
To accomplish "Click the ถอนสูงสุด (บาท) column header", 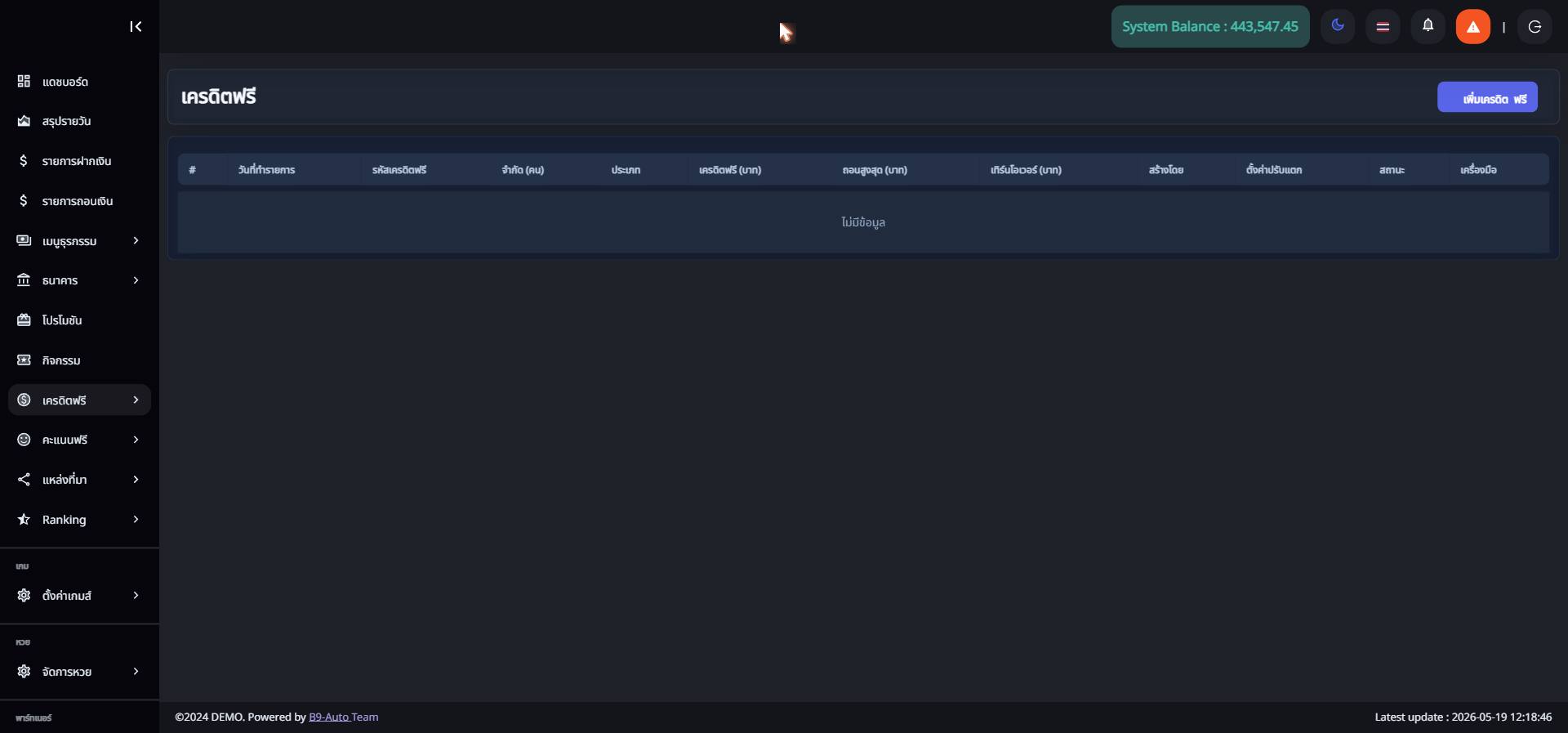I will pos(875,170).
